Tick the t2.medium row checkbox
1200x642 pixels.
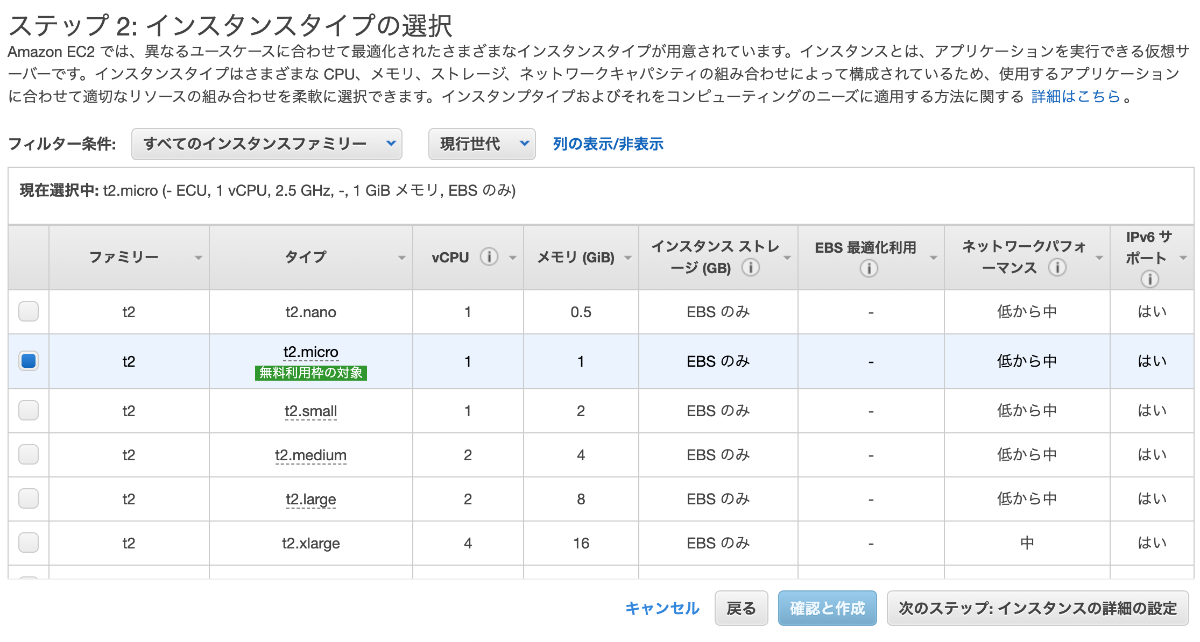[x=29, y=455]
